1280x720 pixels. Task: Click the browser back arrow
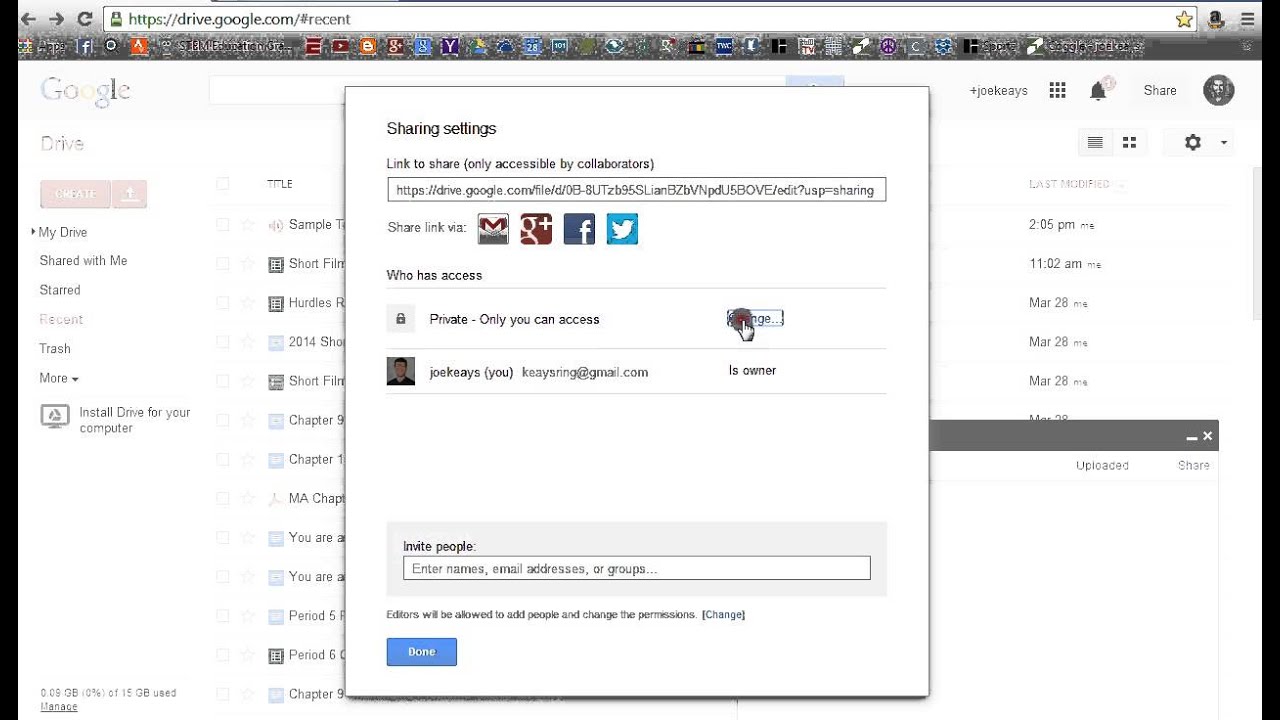(x=28, y=19)
